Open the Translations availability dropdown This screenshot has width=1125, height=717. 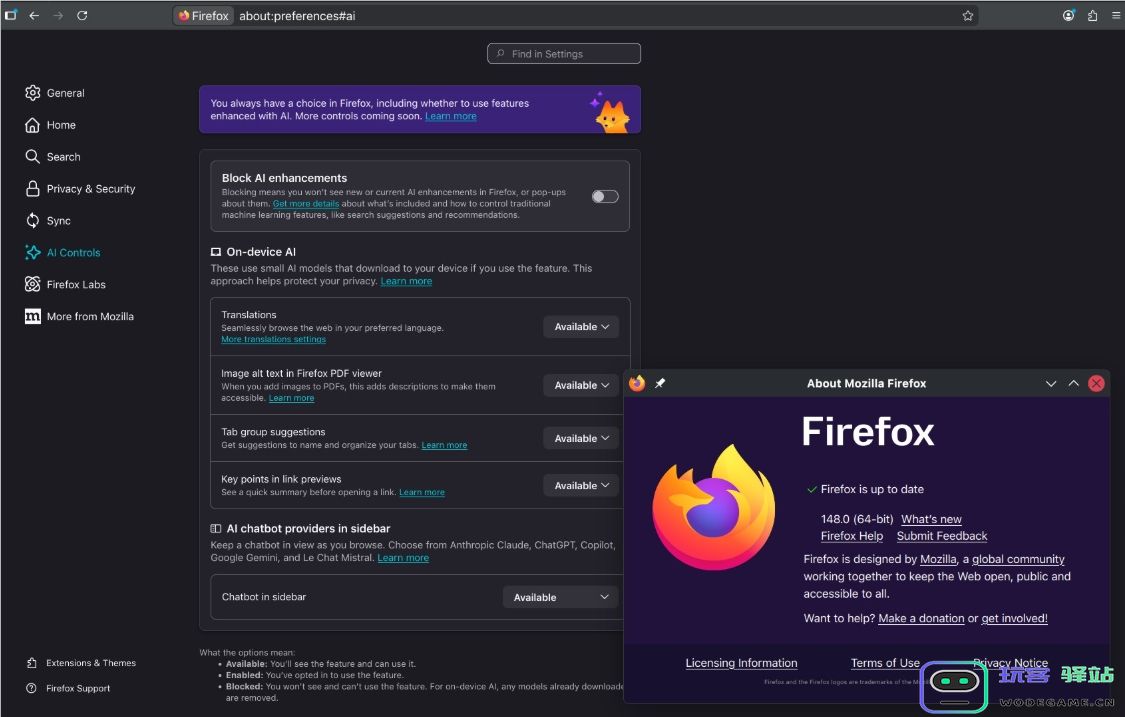pyautogui.click(x=580, y=326)
